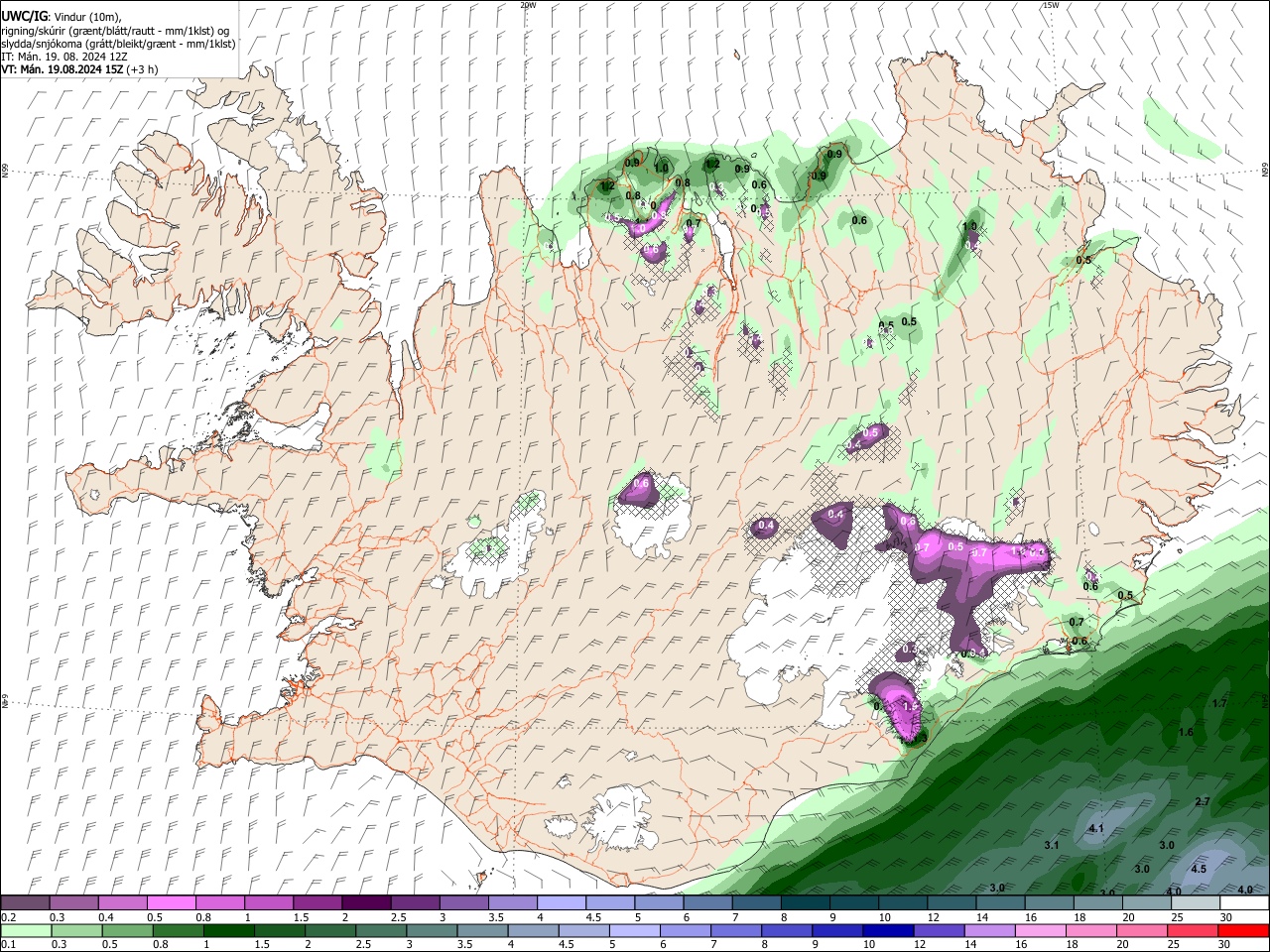Pick the top-row legend swatch between 4 and 4.5

560,903
